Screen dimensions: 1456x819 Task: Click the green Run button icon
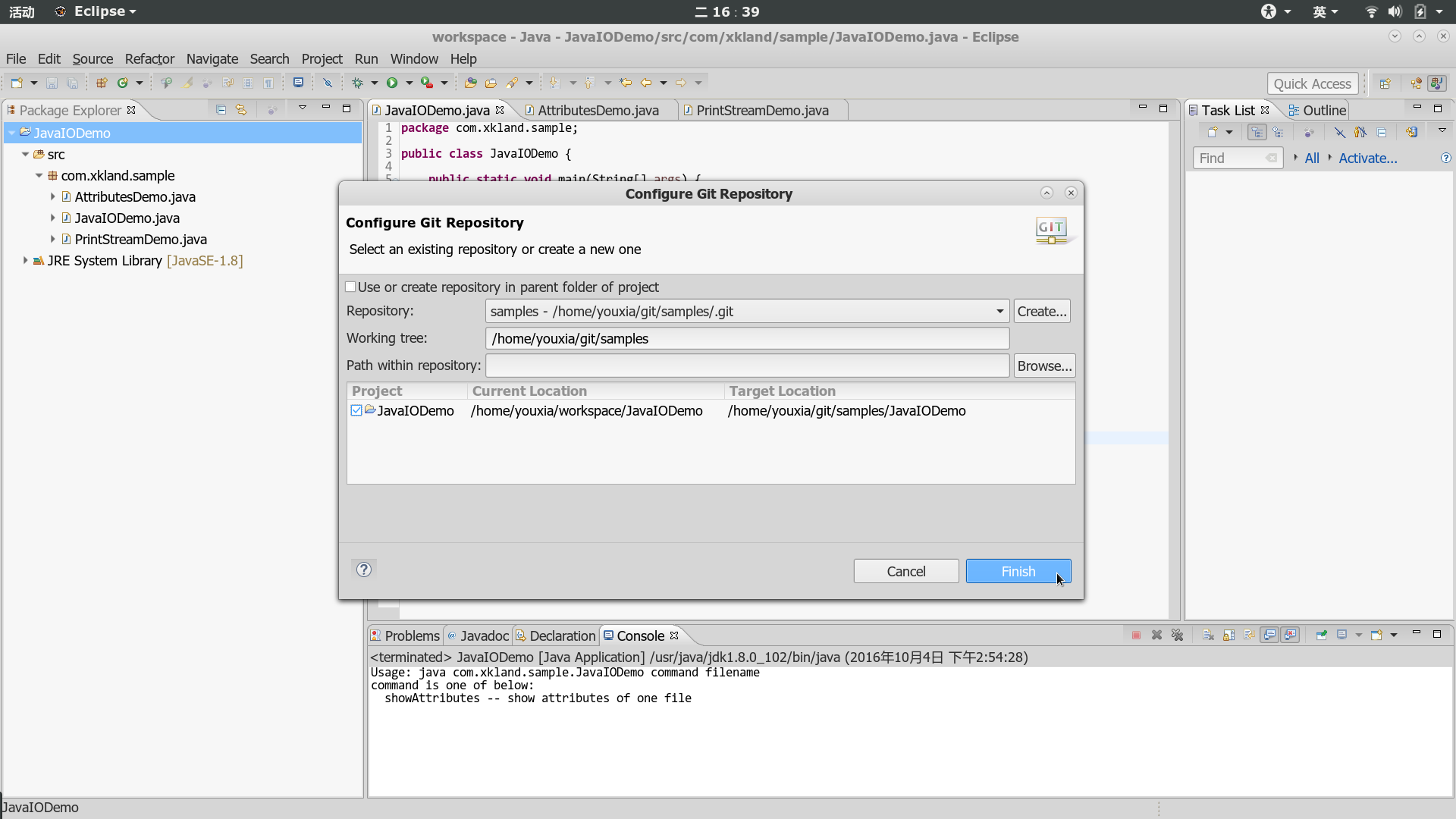[392, 83]
